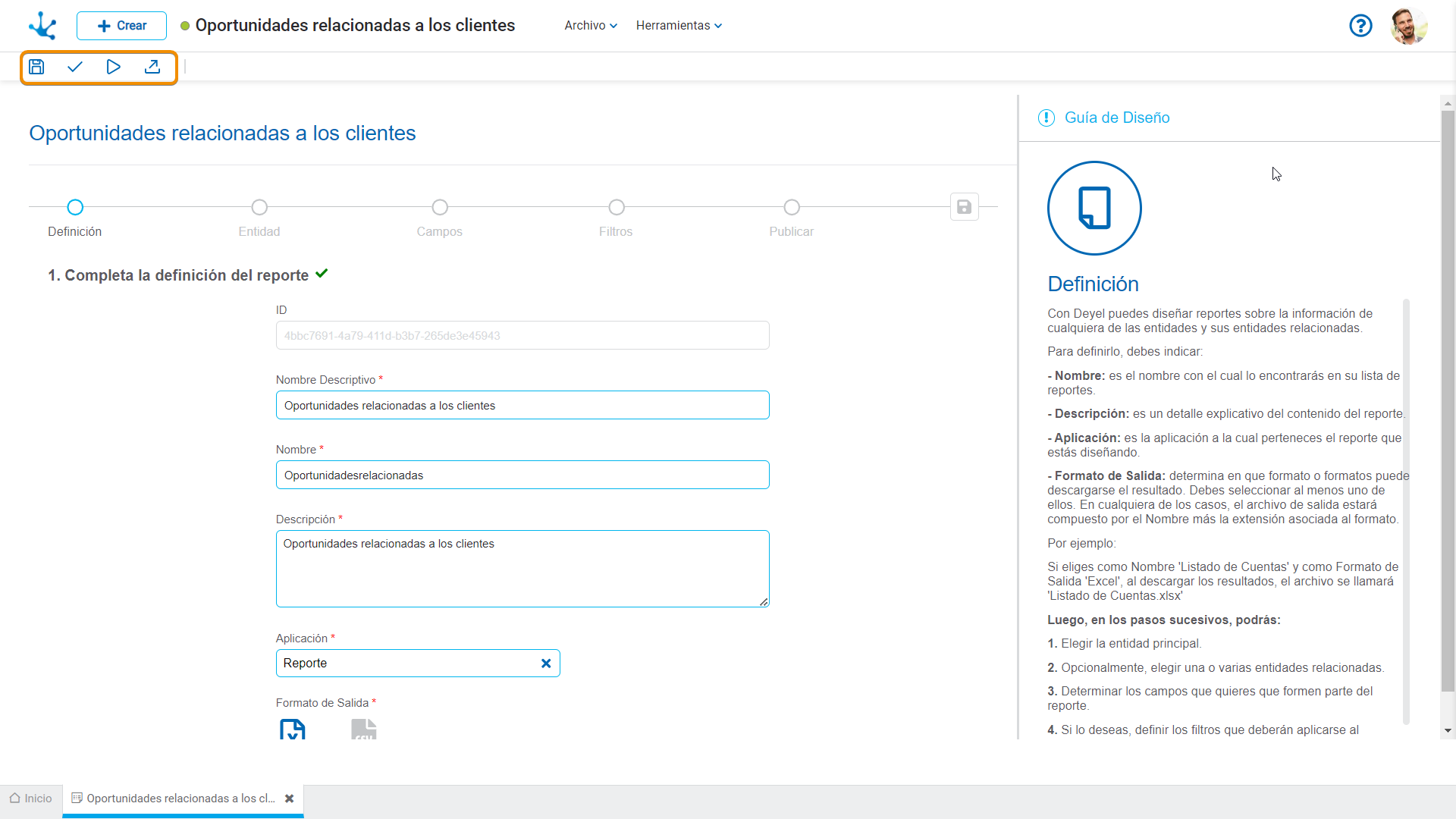The image size is (1456, 819).
Task: Select the Campos step circle
Action: coord(440,207)
